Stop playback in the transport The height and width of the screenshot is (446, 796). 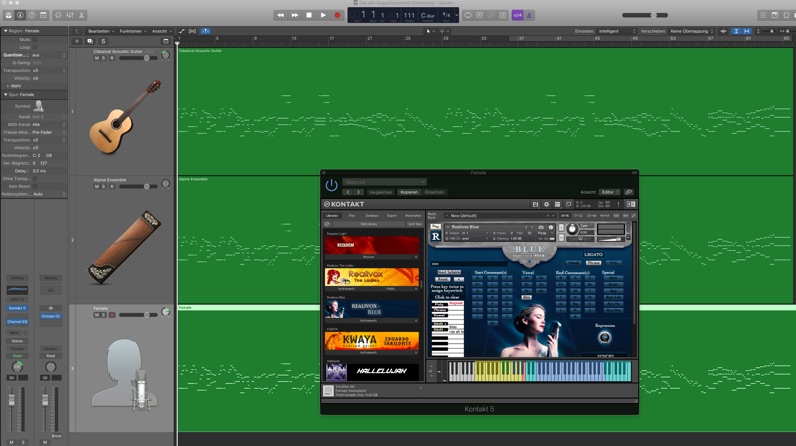point(309,15)
